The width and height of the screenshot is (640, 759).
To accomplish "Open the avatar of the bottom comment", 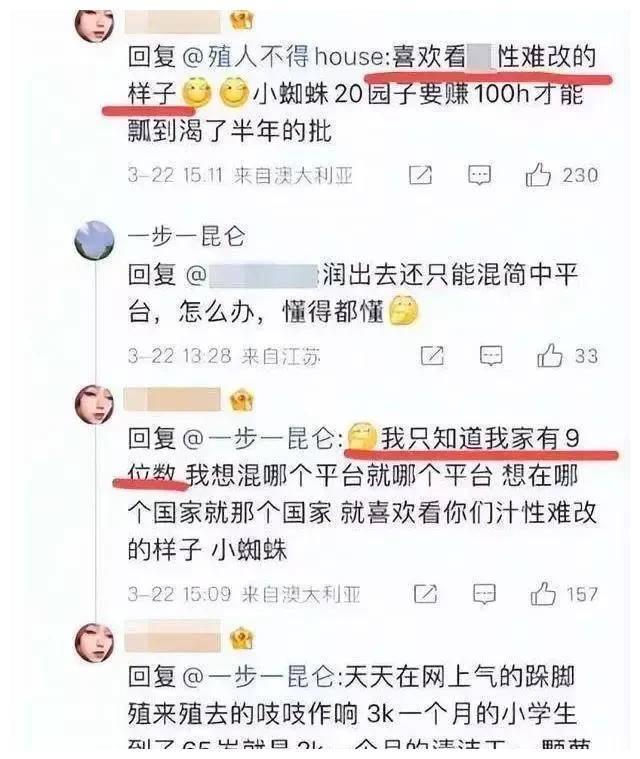I will tap(94, 643).
